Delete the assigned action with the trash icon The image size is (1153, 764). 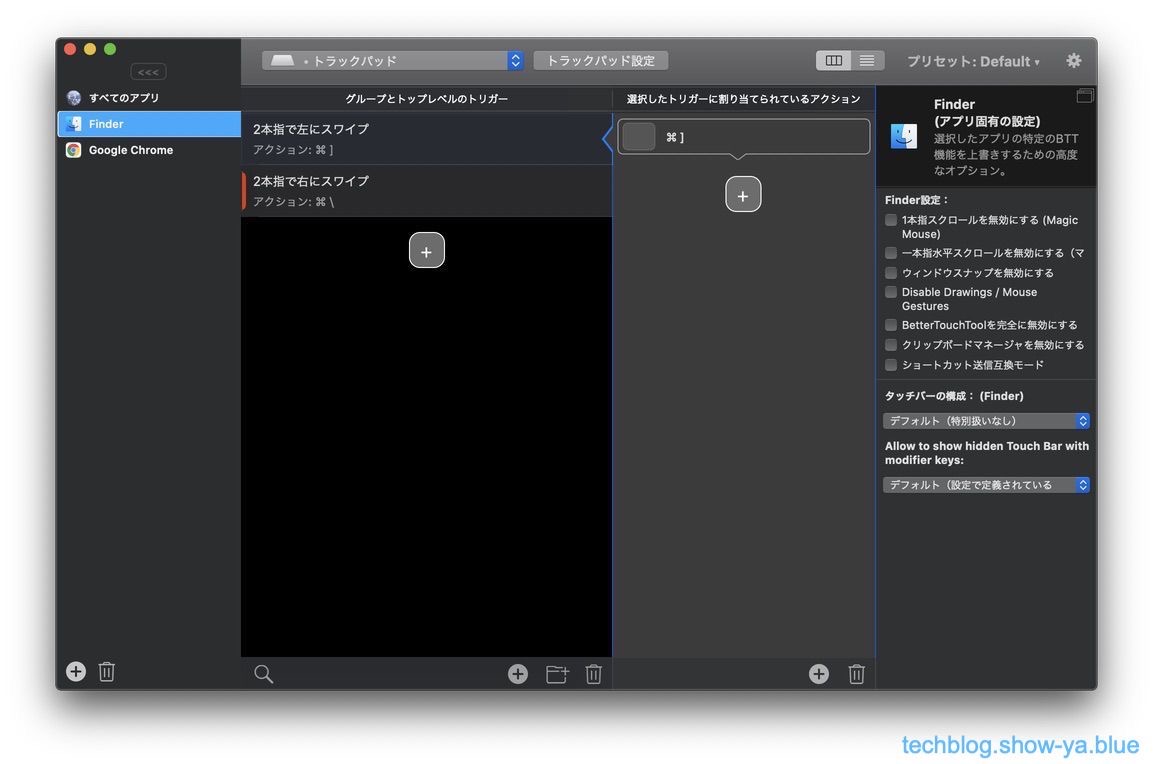856,674
